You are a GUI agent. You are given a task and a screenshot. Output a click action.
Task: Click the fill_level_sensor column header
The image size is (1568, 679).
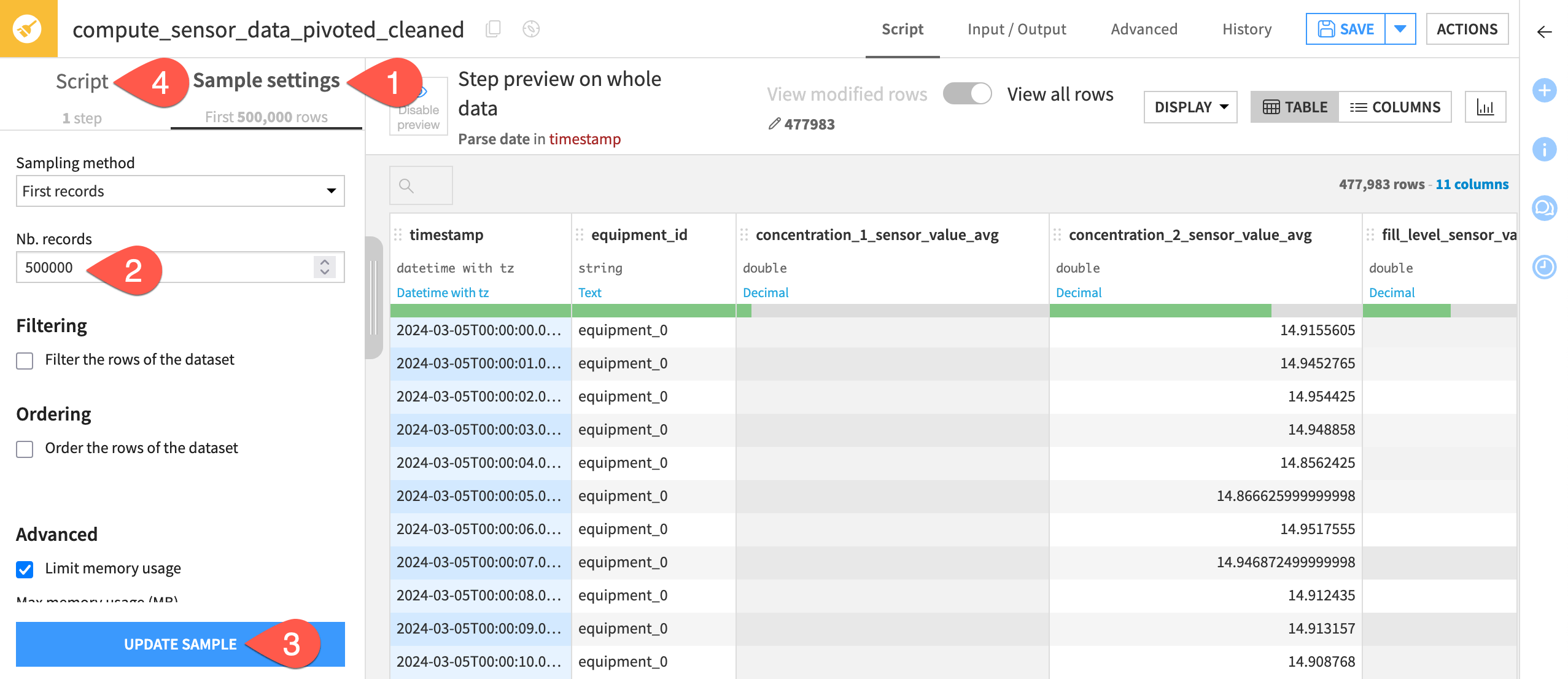point(1449,235)
